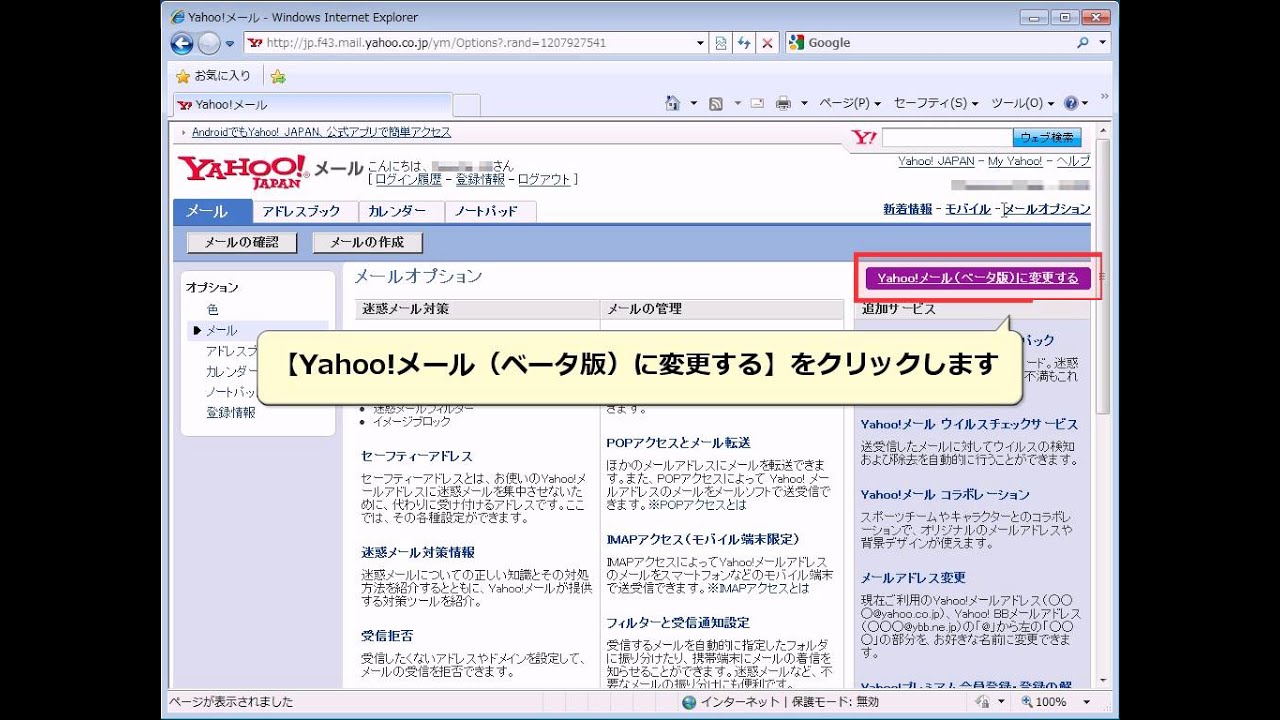
Task: Select the Yahoo!メール browser tab
Action: 312,104
